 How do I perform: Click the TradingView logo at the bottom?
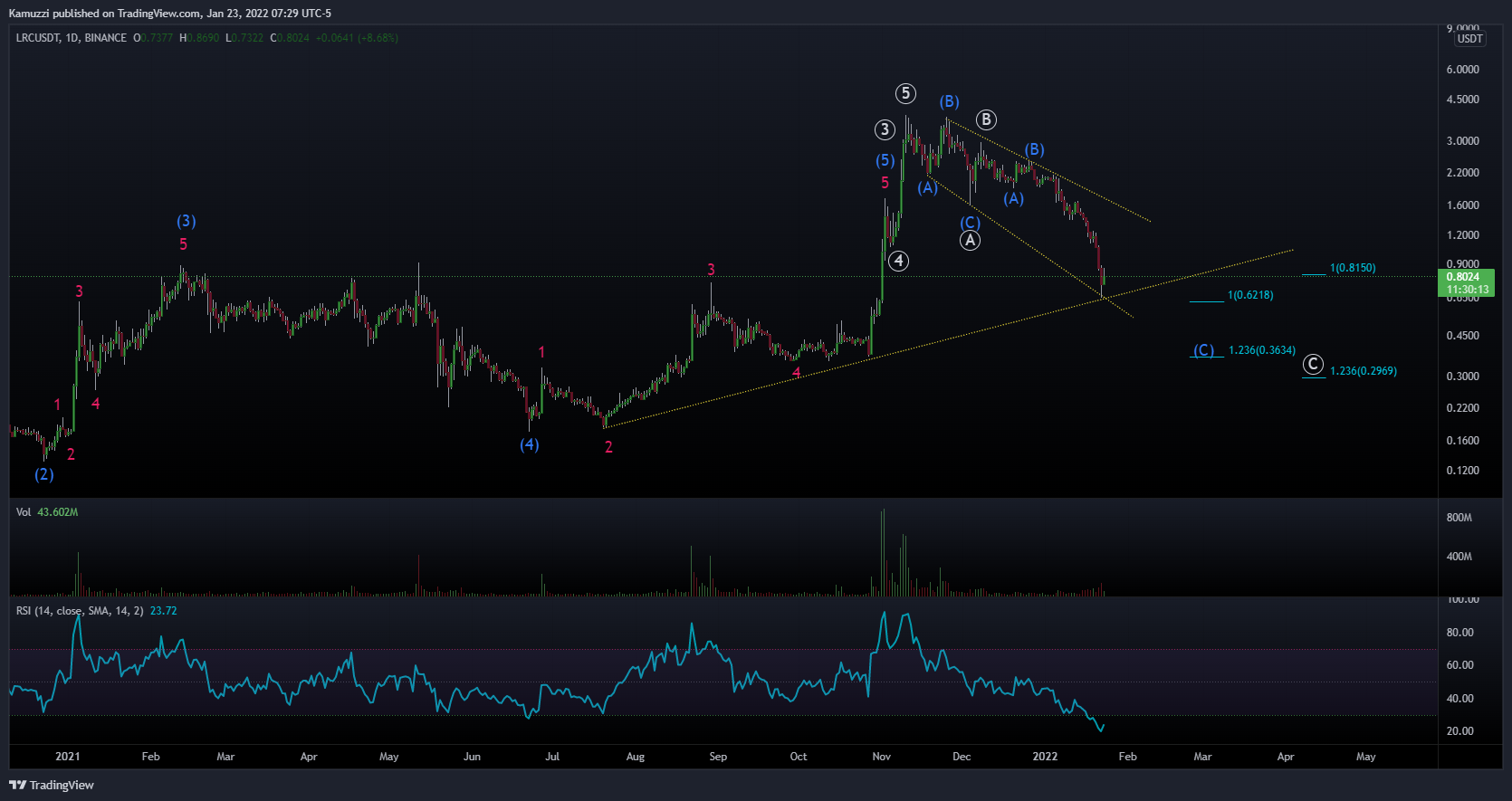52,785
